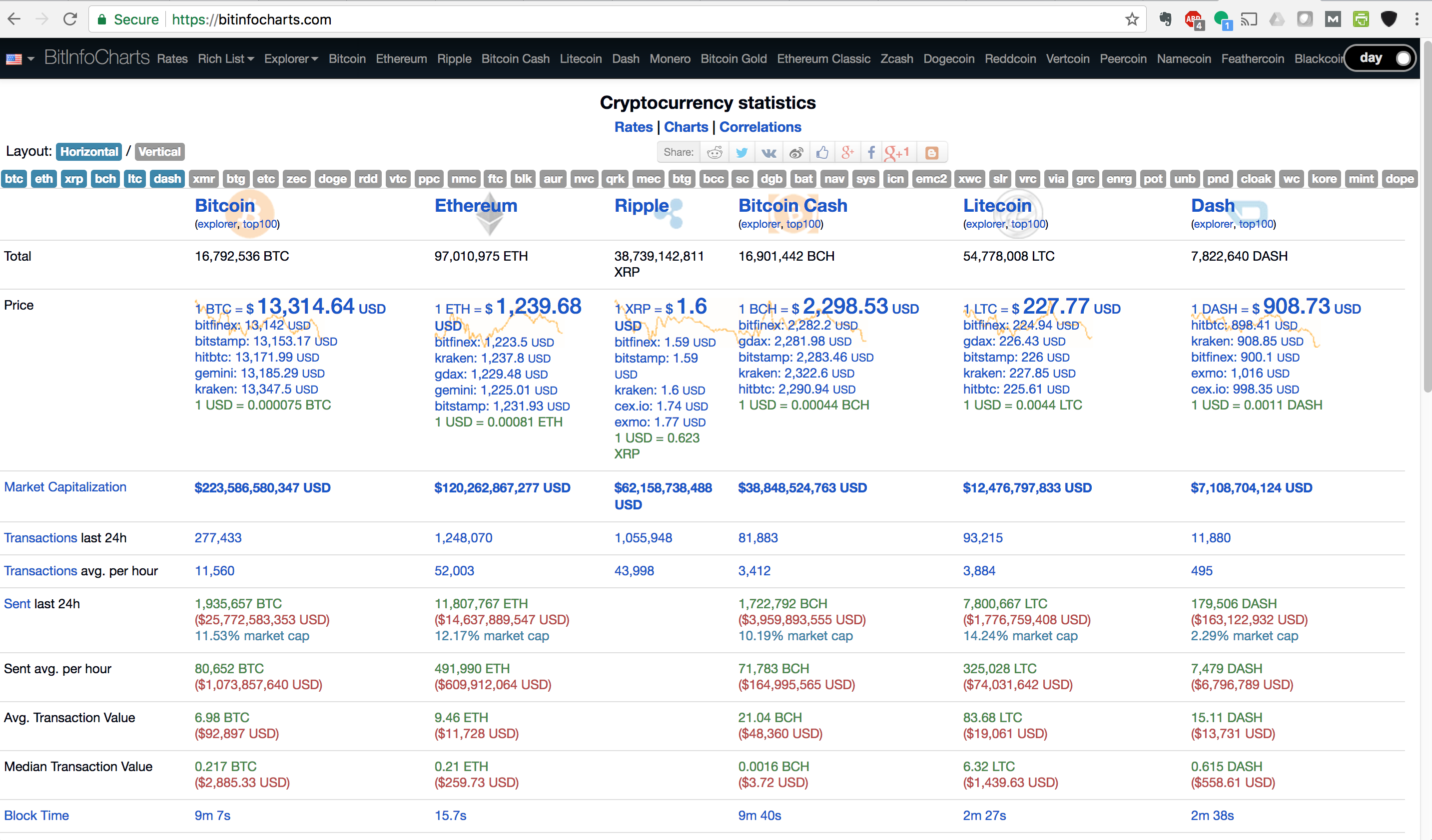Expand the Rich List dropdown menu
1432x840 pixels.
pos(226,59)
